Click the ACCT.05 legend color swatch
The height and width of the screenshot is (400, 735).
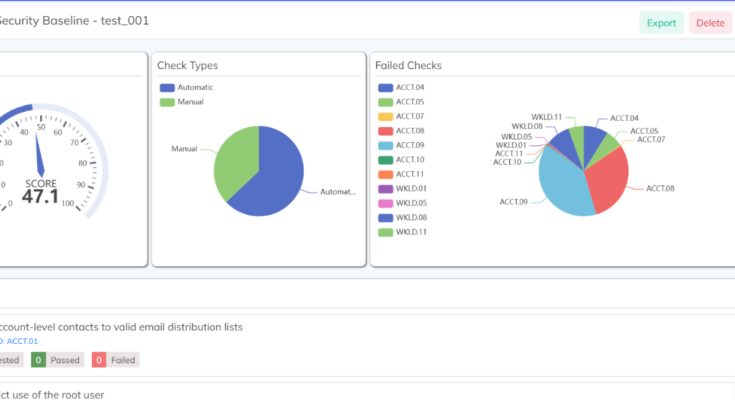point(385,102)
